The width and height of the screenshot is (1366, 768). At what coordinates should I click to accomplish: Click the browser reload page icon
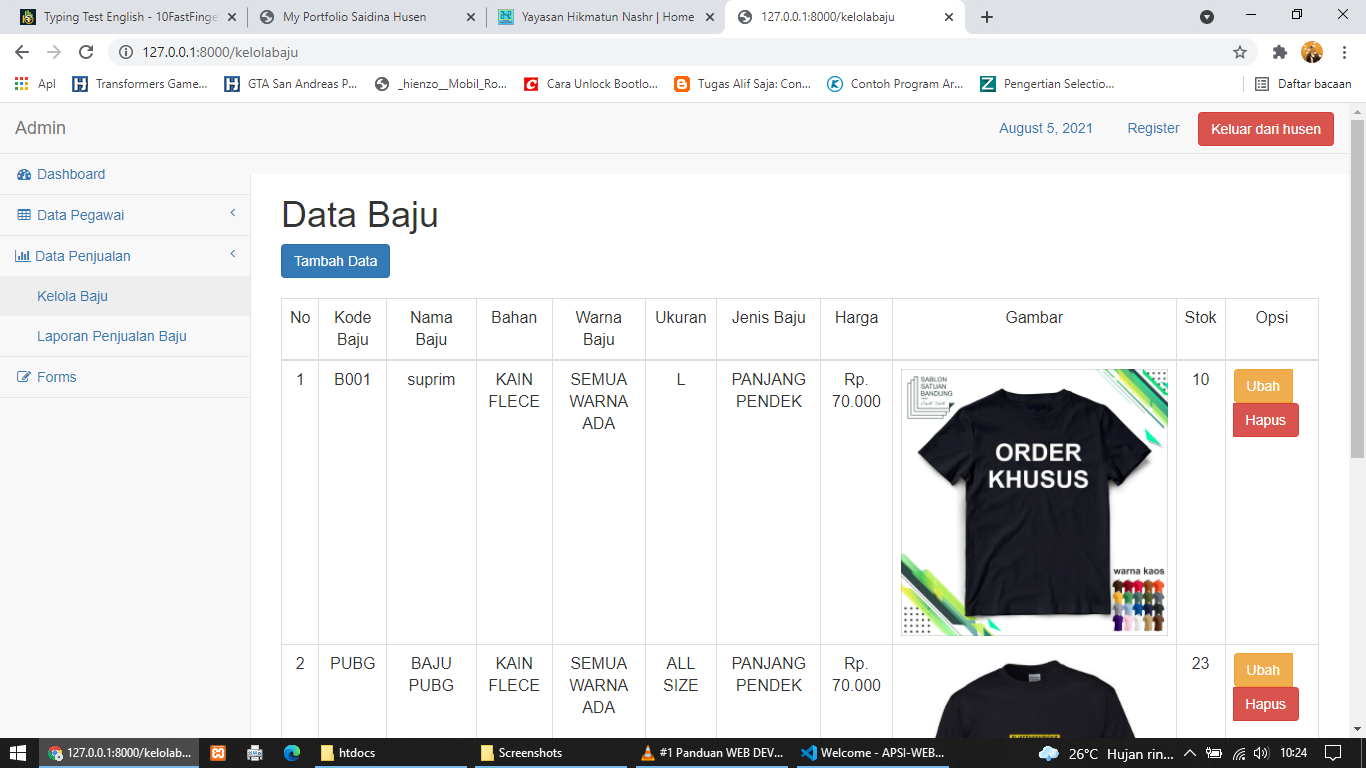point(86,52)
